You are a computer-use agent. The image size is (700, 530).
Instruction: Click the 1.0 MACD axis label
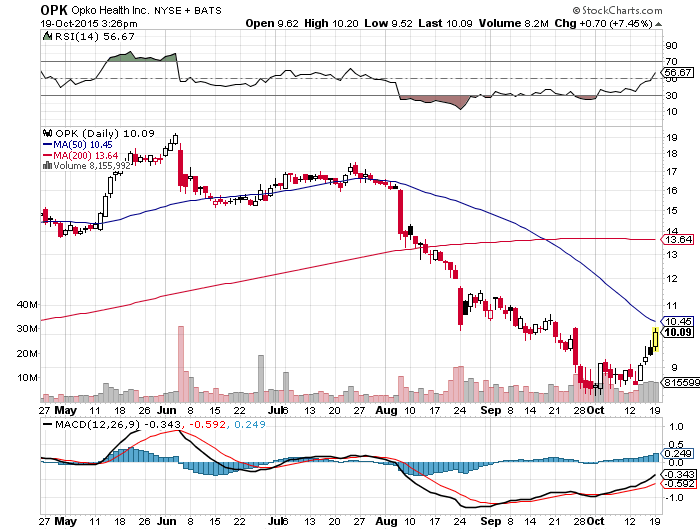pos(676,426)
